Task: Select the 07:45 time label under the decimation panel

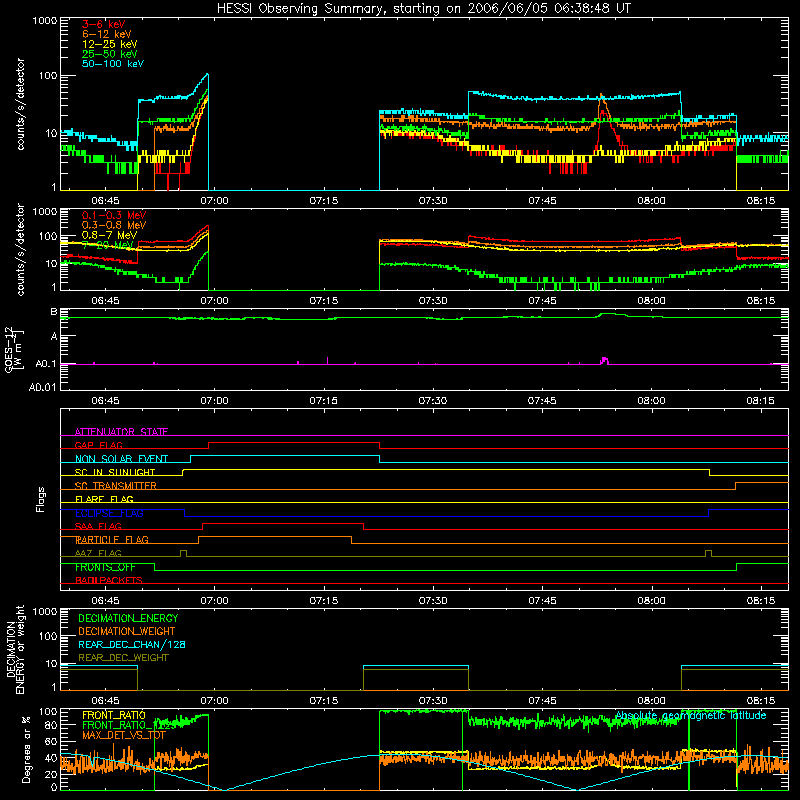Action: click(542, 701)
